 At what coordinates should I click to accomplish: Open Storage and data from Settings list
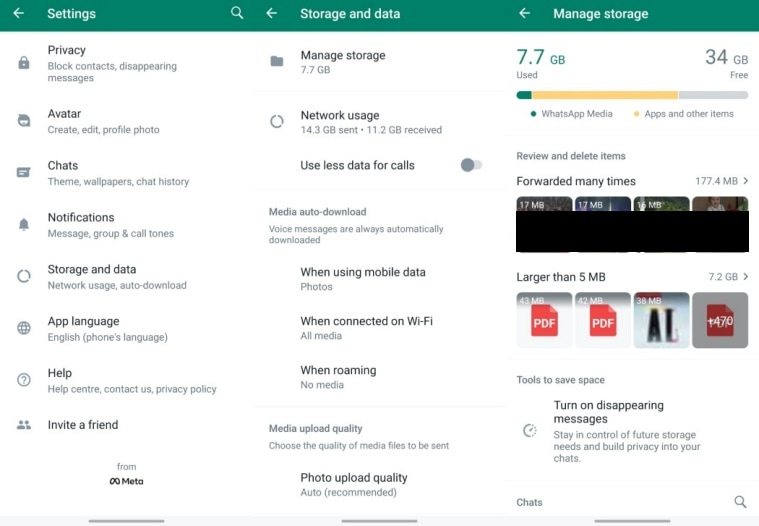coord(126,276)
